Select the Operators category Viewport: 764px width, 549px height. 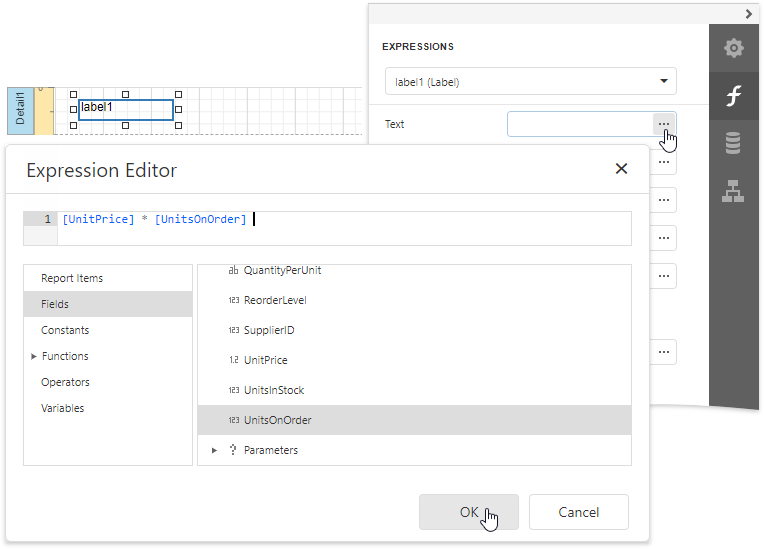(65, 382)
